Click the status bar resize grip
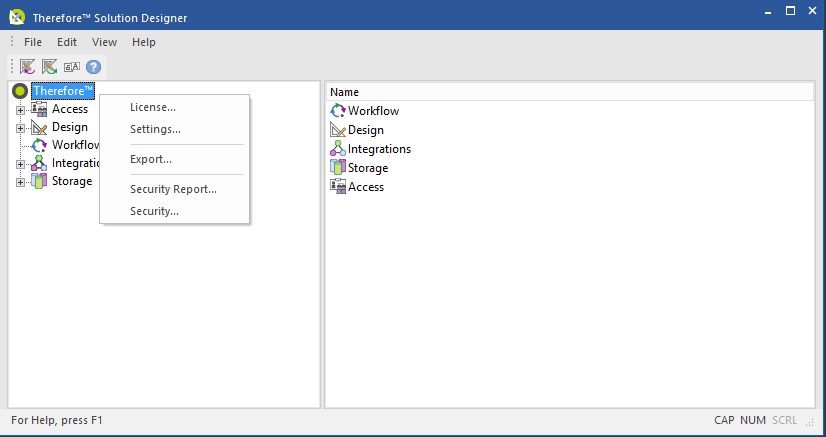826x437 pixels. point(810,422)
